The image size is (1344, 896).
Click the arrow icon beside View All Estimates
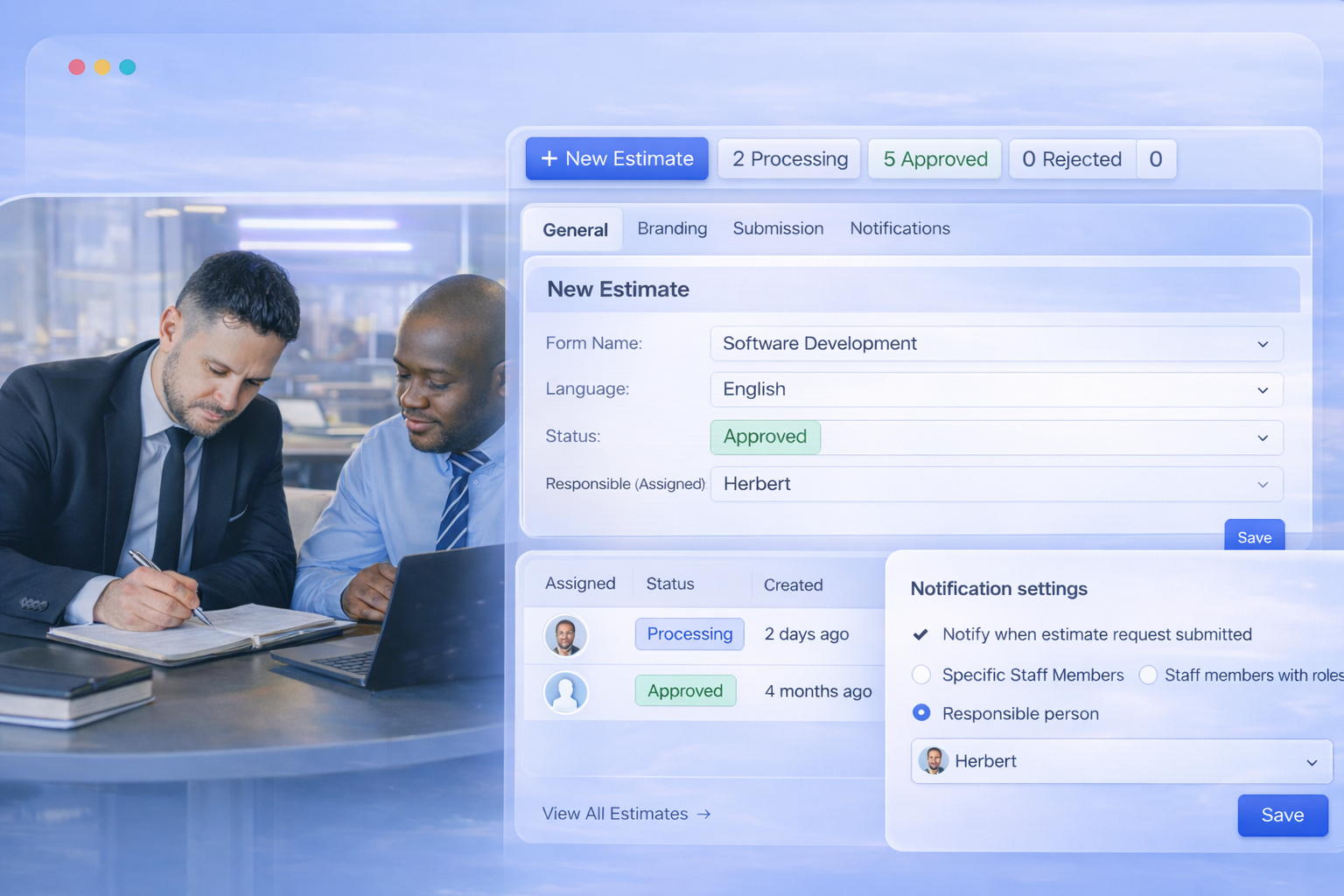click(x=704, y=814)
